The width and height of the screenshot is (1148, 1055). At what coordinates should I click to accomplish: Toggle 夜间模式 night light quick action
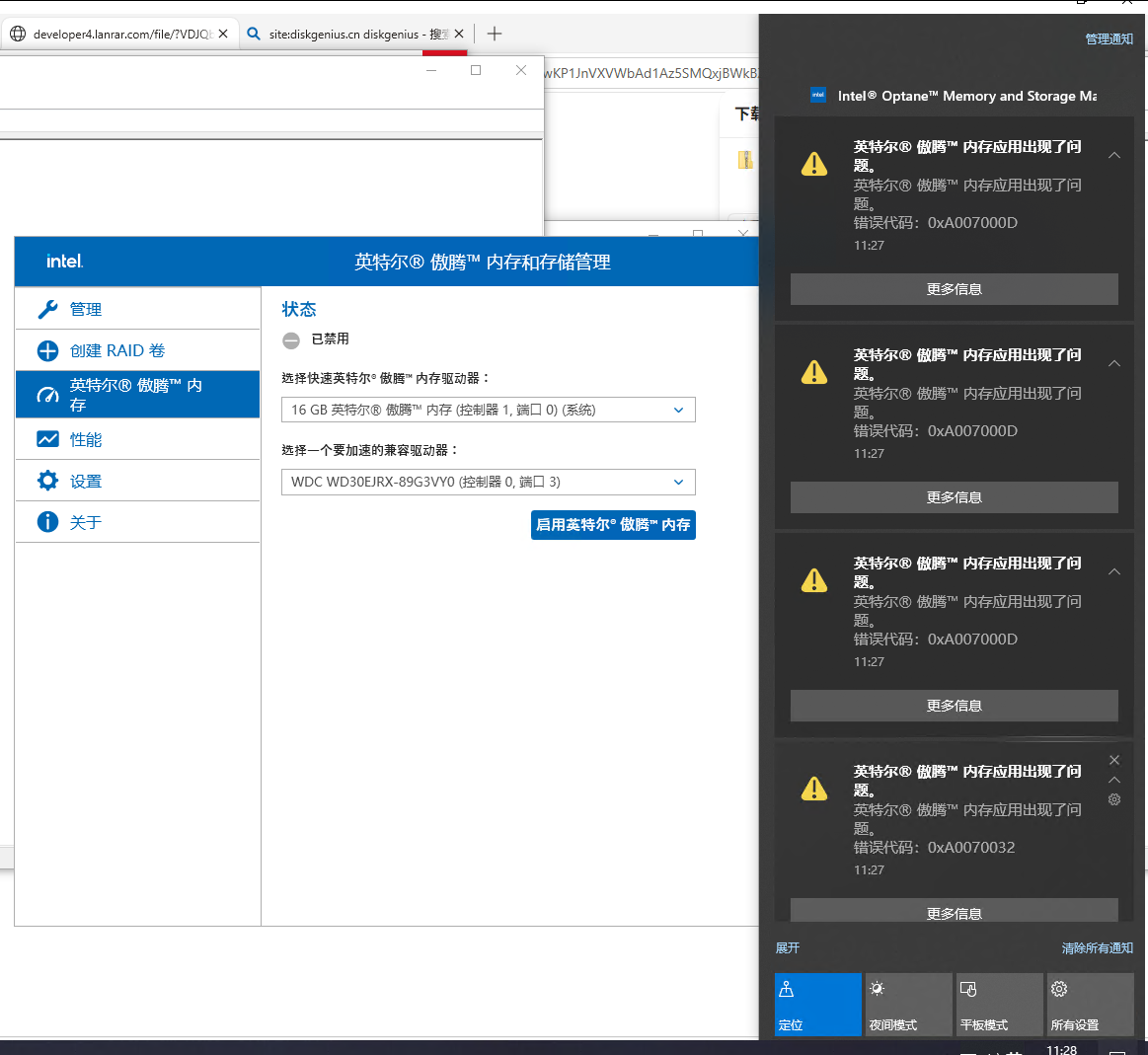coord(908,1005)
